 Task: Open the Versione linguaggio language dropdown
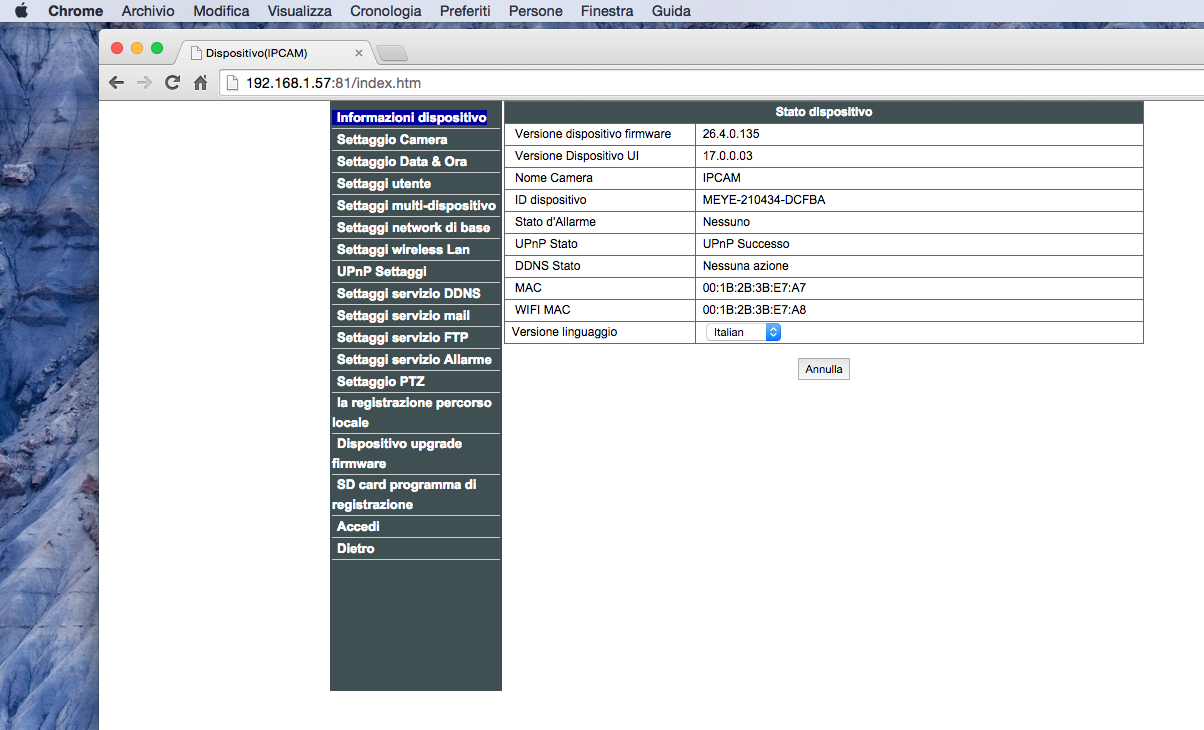pyautogui.click(x=743, y=332)
